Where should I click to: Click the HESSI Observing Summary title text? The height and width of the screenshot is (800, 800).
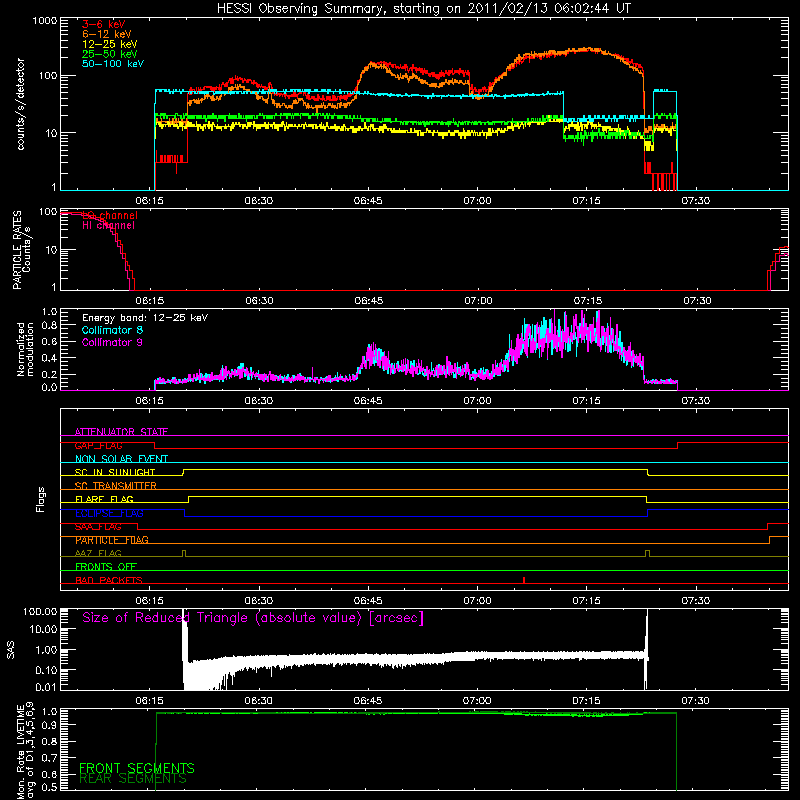tap(423, 9)
